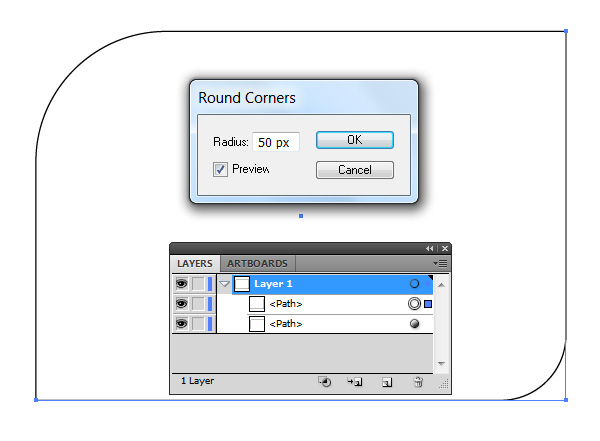Collapse Layer 1 with the disclosure triangle
Image resolution: width=600 pixels, height=441 pixels.
(225, 284)
